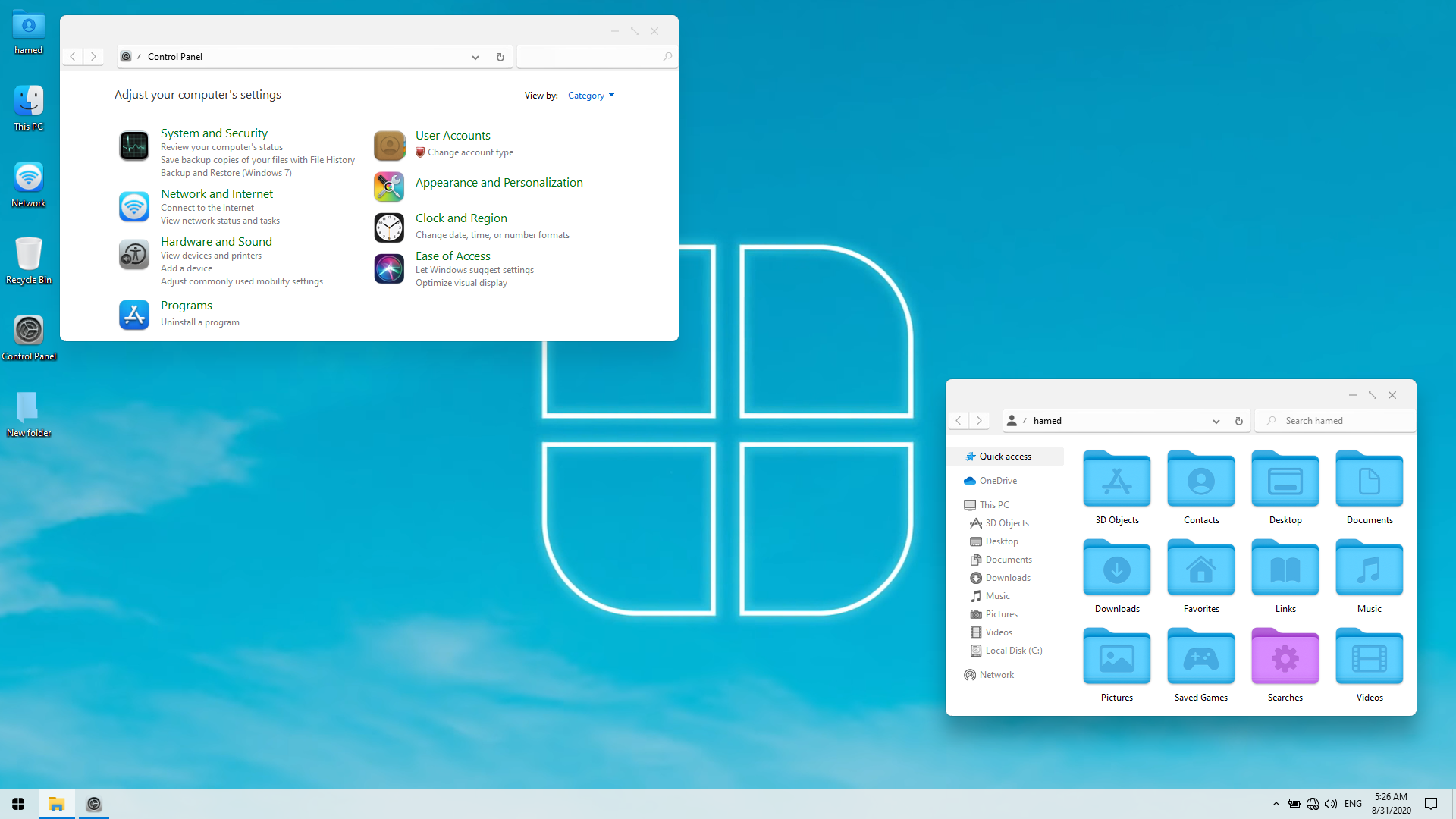Open the Music folder icon
The height and width of the screenshot is (819, 1456).
click(x=1369, y=569)
